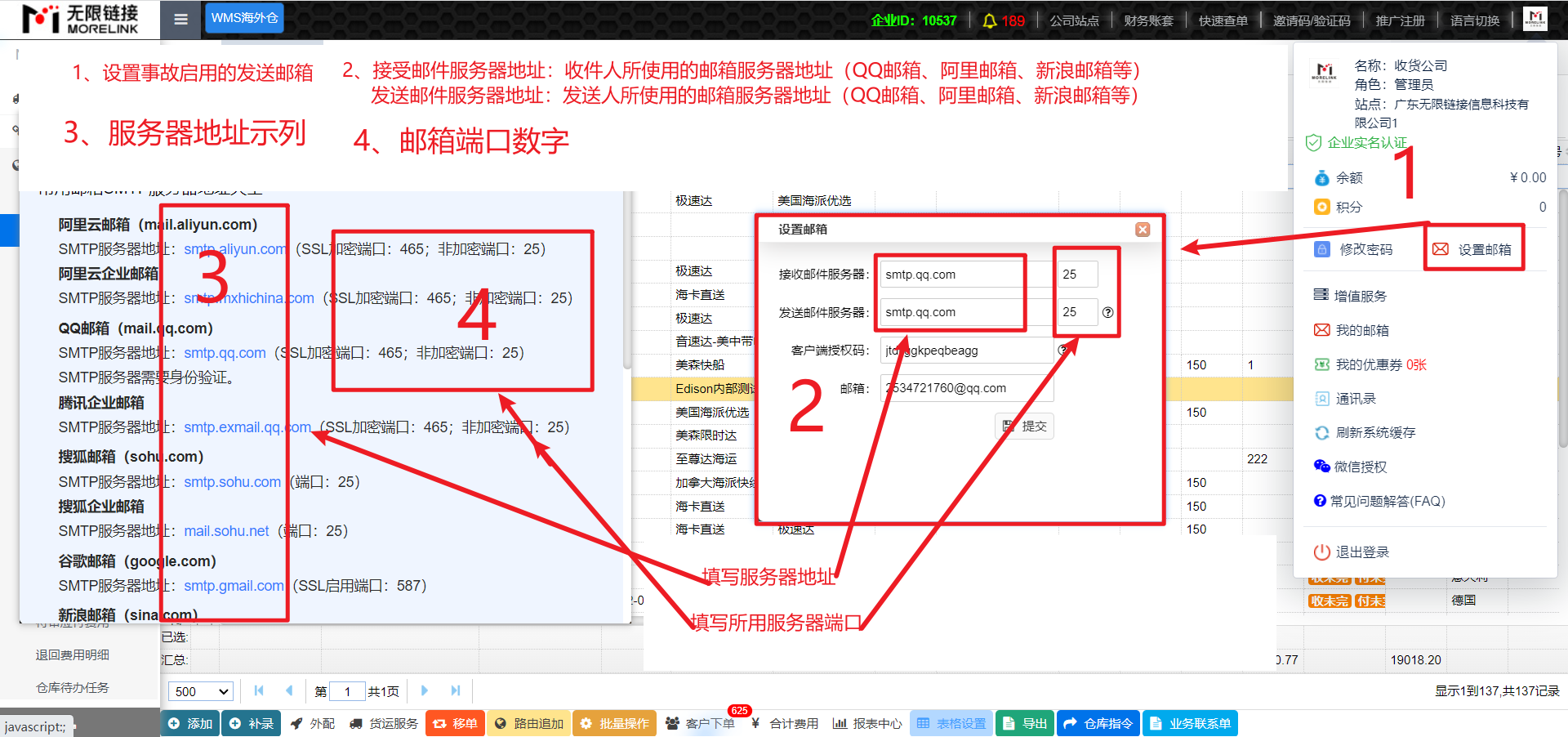
Task: Click the 移单 button
Action: click(x=455, y=723)
